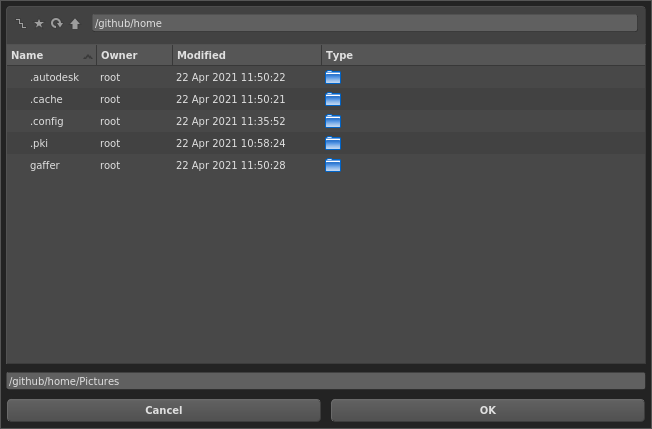Click the date 22 Apr 2021 11:50:22
This screenshot has width=652, height=429.
click(231, 77)
